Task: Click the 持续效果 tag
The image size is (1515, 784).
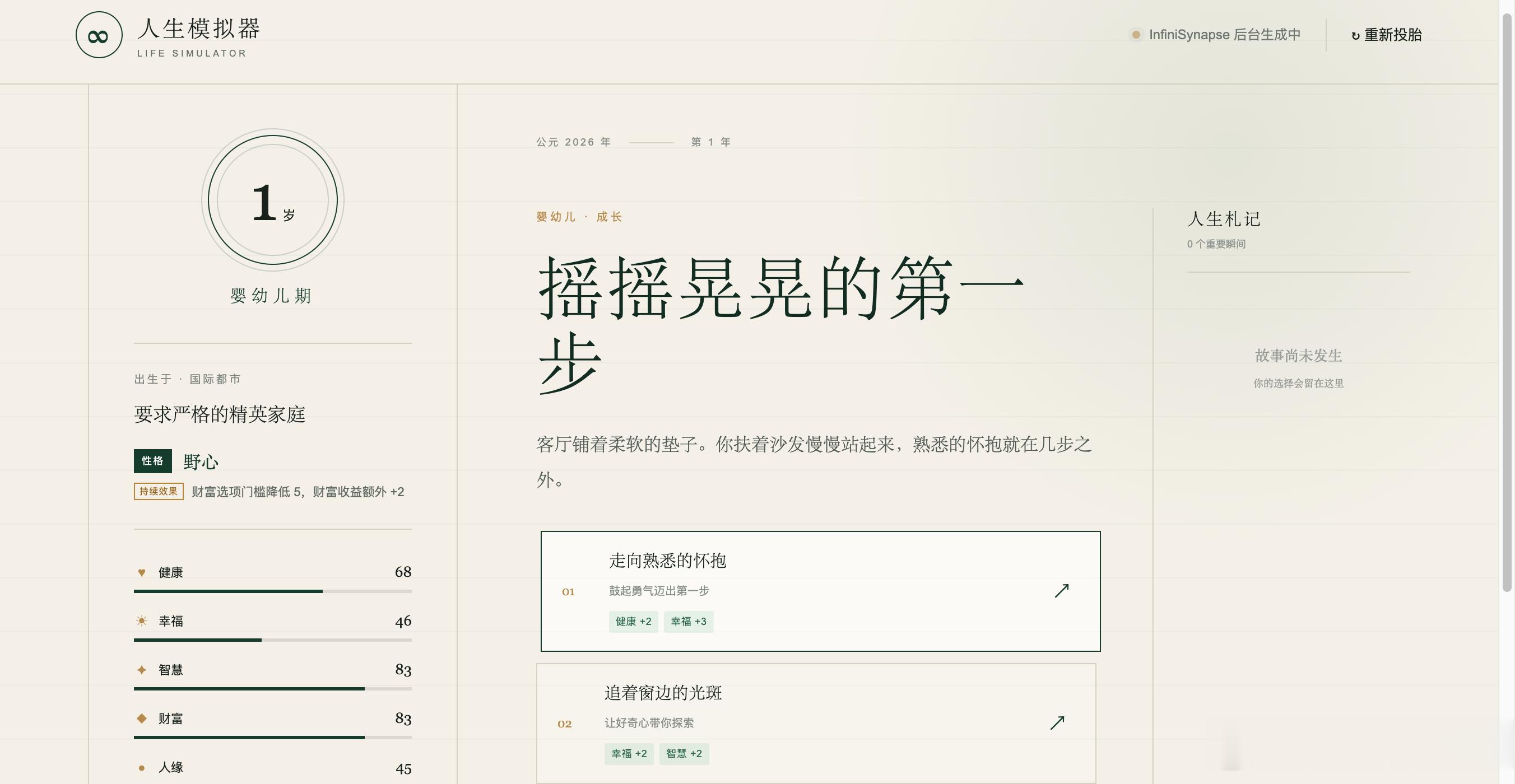Action: point(158,491)
